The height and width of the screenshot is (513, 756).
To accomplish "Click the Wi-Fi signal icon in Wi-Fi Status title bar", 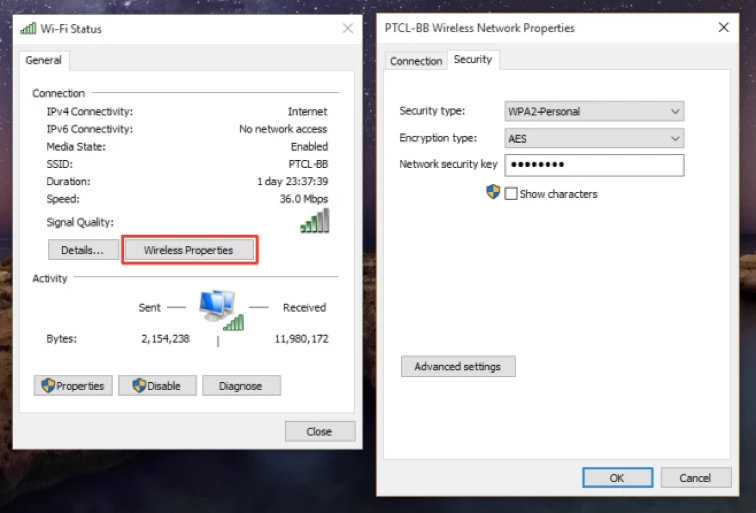I will click(x=28, y=28).
